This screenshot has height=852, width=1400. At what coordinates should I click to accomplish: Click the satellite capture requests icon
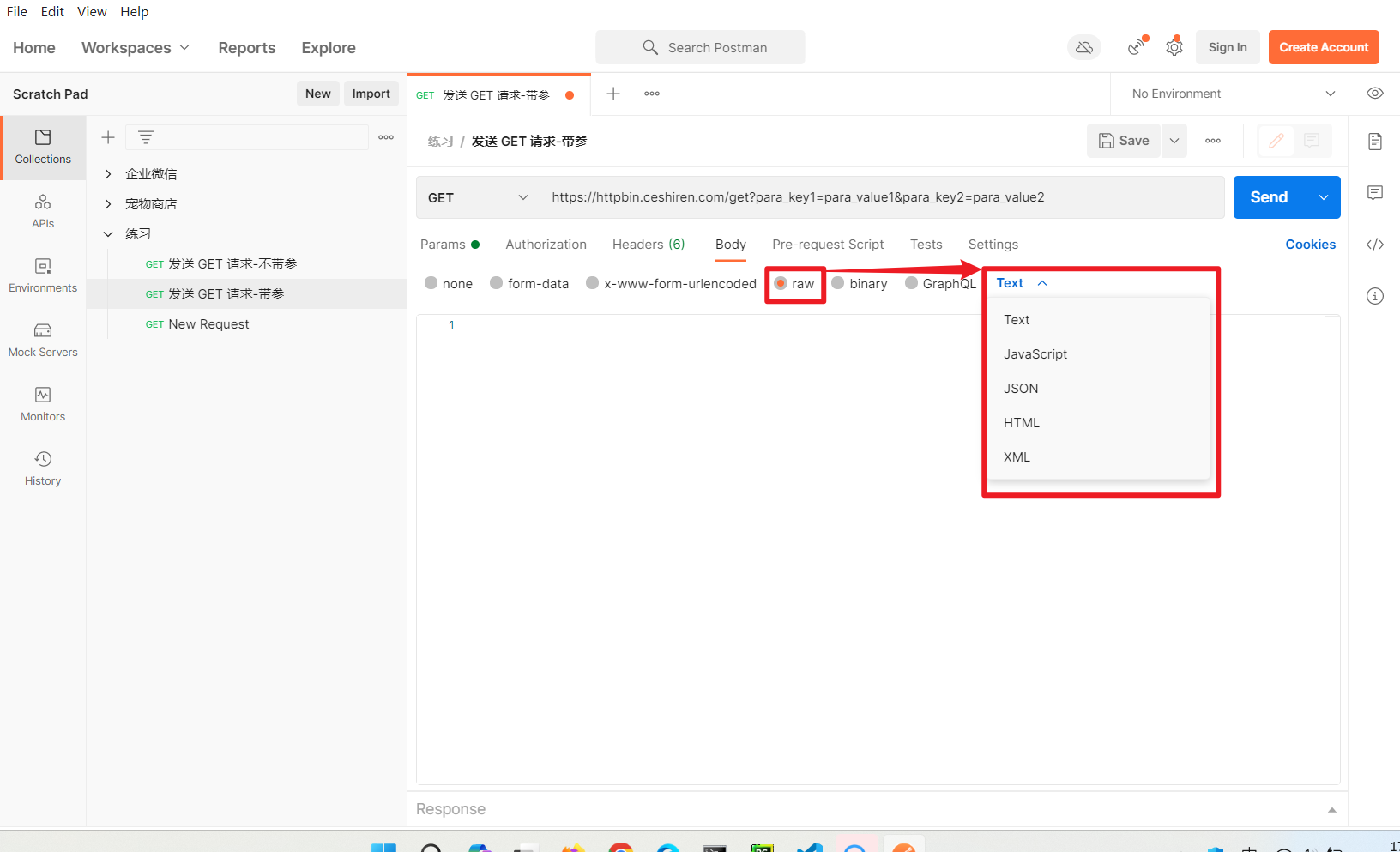[x=1137, y=46]
